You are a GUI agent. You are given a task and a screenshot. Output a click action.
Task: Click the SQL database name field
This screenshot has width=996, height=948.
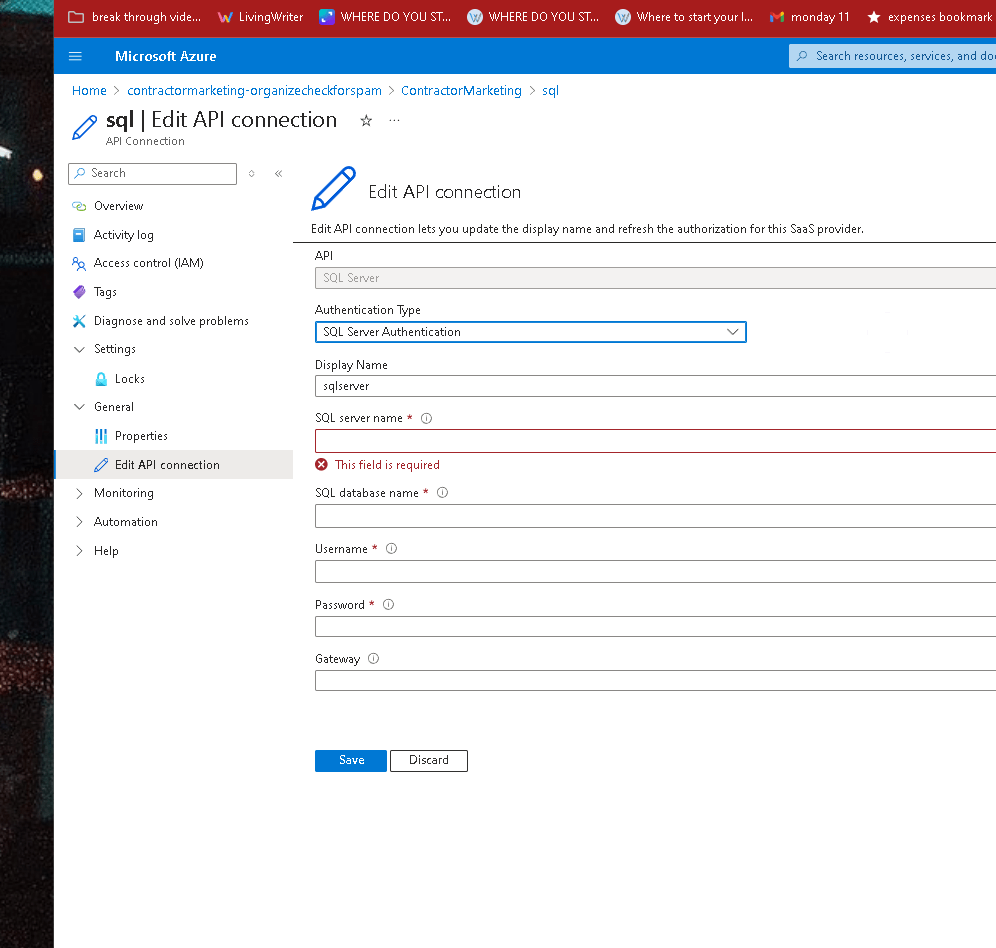click(x=656, y=516)
